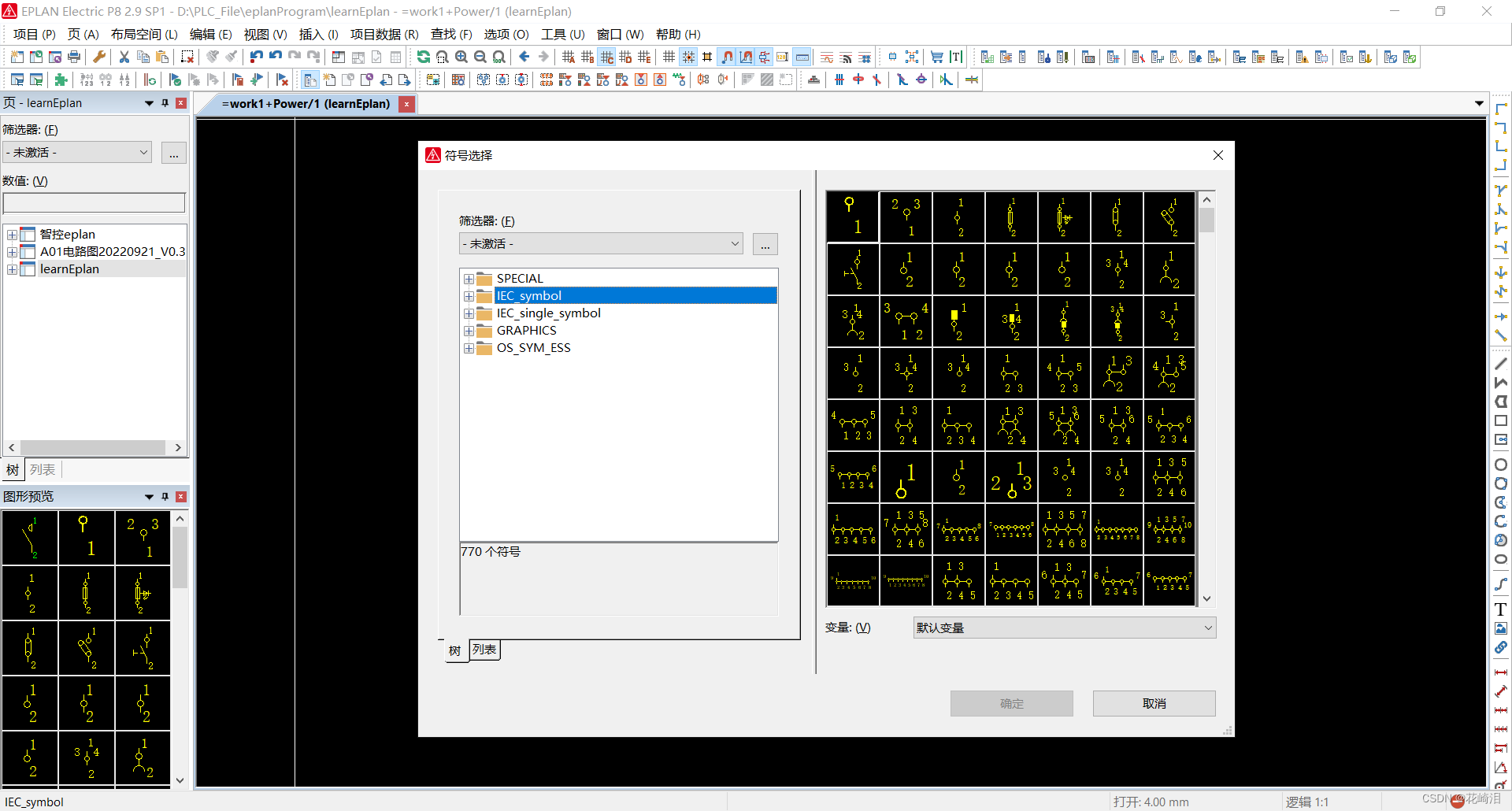Toggle grid A setting
This screenshot has width=1512, height=811.
pos(569,57)
